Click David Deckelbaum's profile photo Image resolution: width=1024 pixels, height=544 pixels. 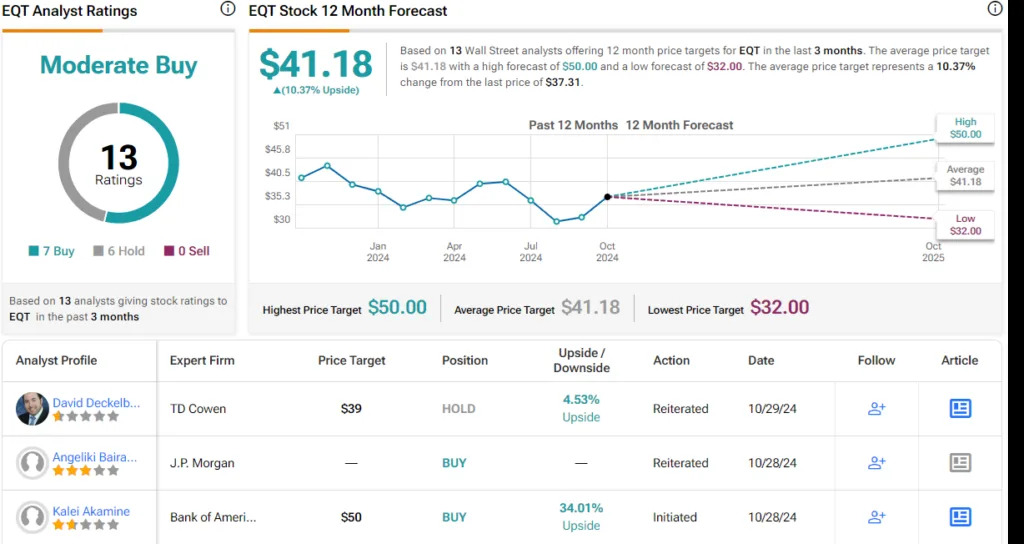pyautogui.click(x=33, y=408)
